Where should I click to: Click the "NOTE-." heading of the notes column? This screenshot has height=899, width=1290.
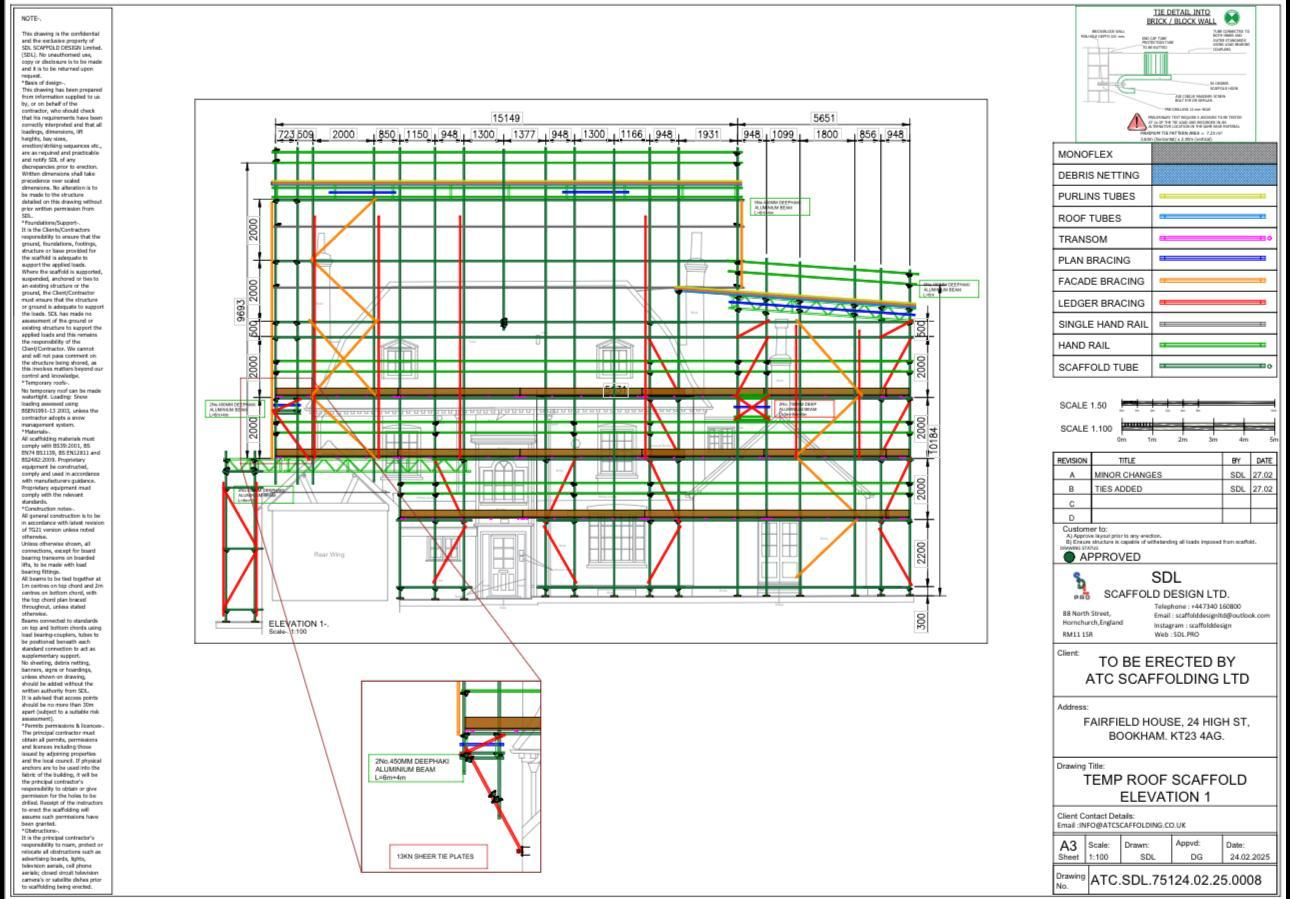(31, 18)
